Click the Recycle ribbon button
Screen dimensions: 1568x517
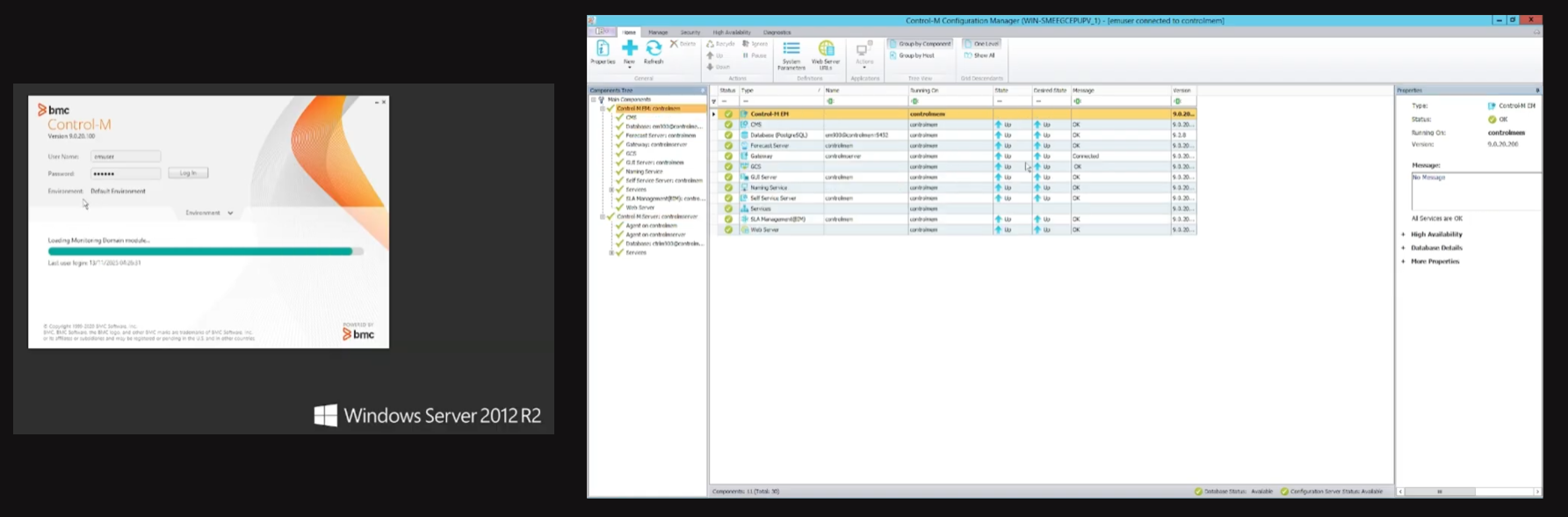(x=720, y=43)
